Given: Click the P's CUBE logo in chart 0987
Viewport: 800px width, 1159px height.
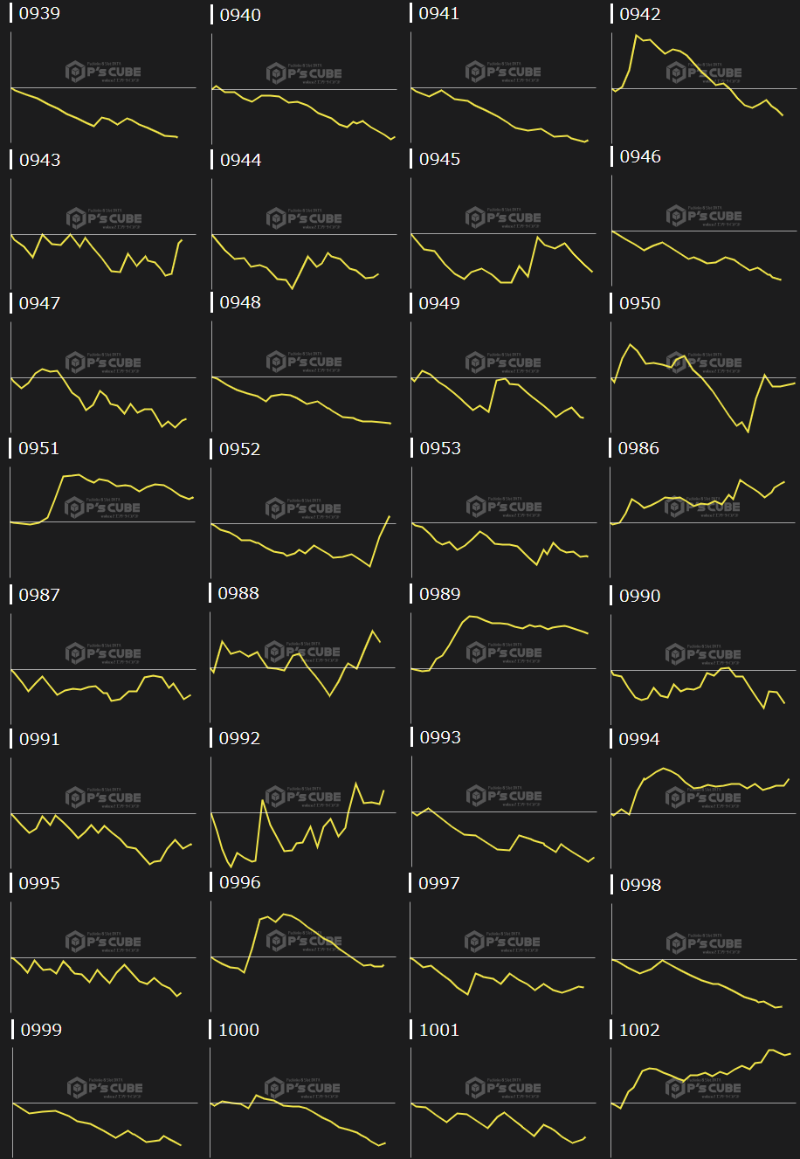Looking at the screenshot, I should pyautogui.click(x=104, y=654).
